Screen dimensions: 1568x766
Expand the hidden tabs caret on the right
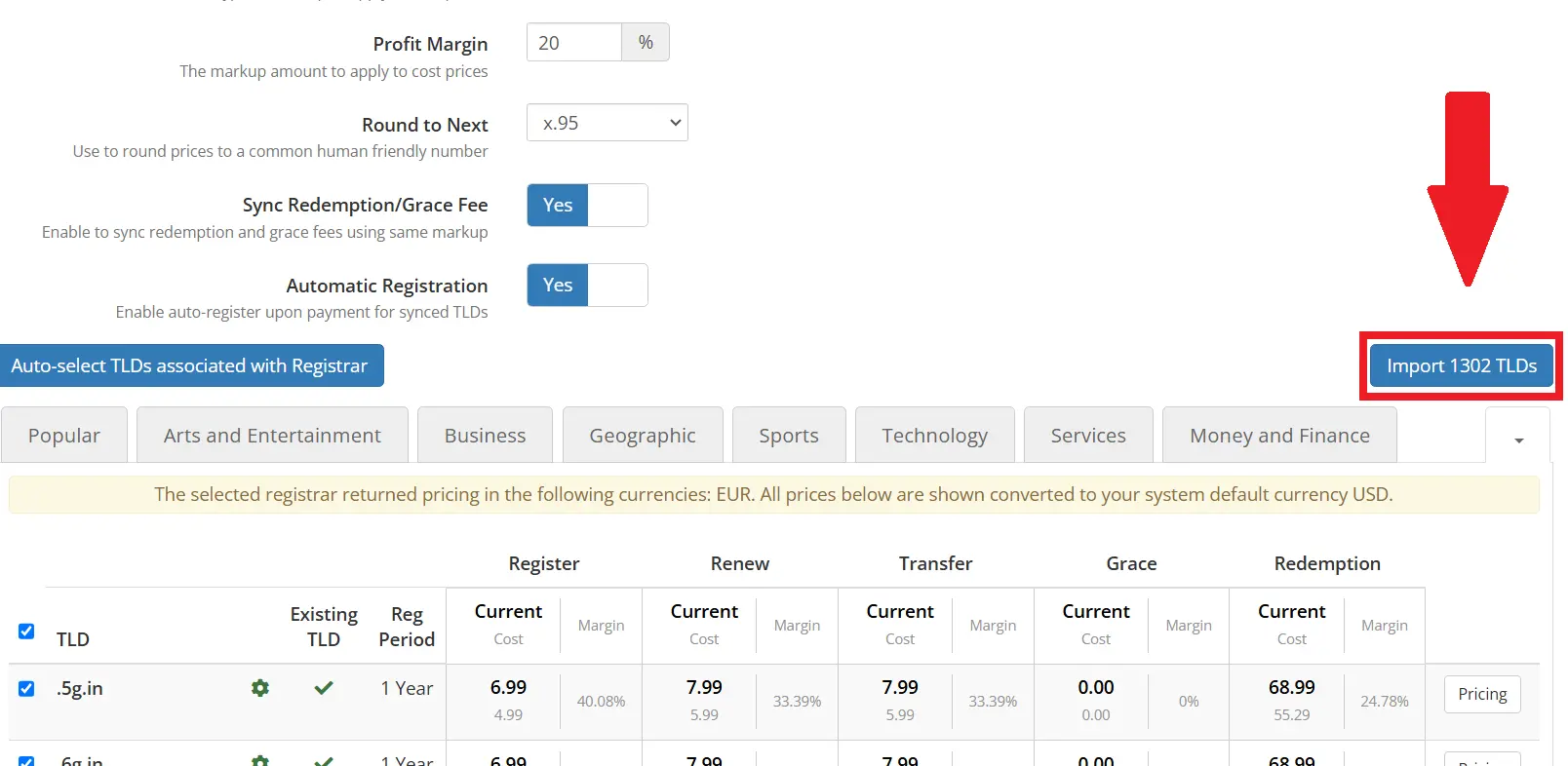click(x=1517, y=439)
